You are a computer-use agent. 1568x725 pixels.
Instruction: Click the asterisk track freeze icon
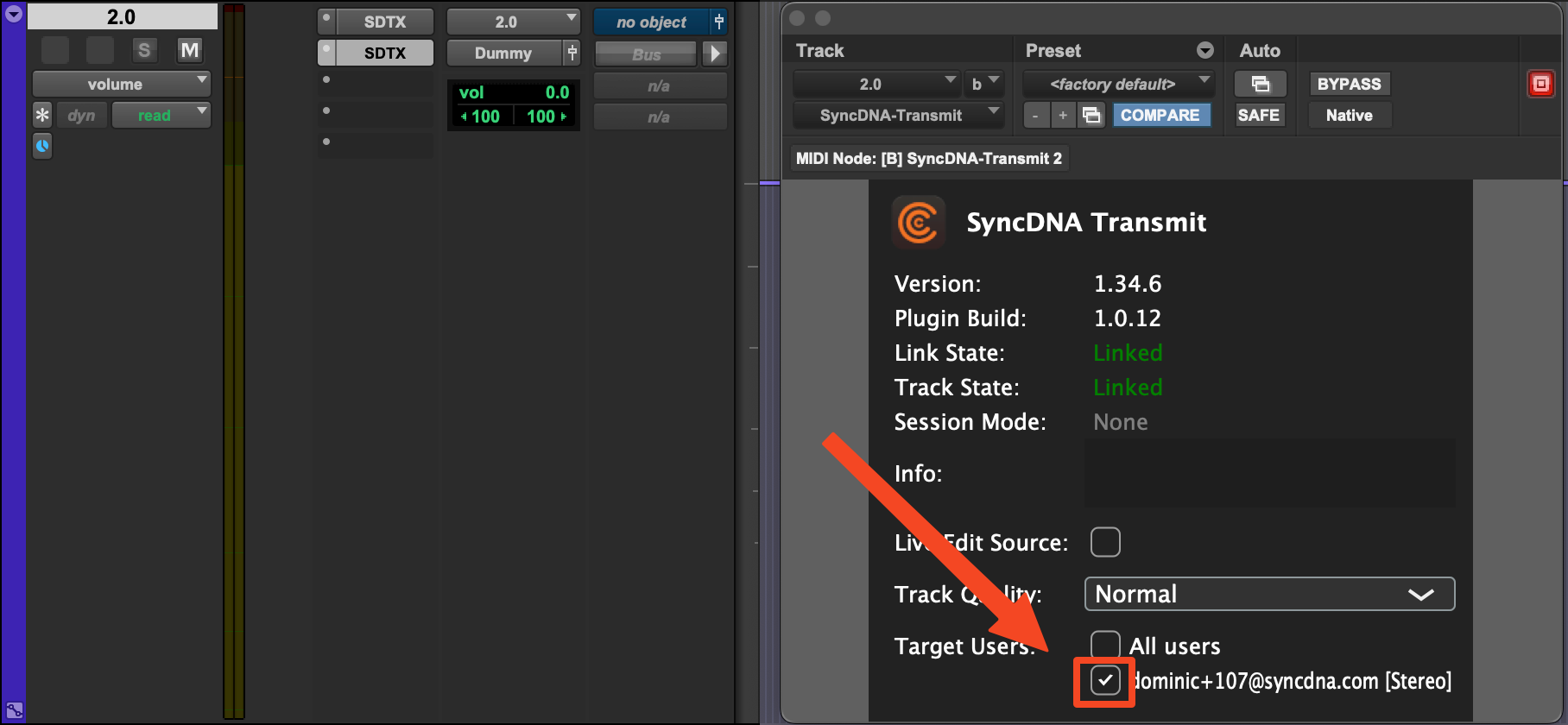click(42, 115)
